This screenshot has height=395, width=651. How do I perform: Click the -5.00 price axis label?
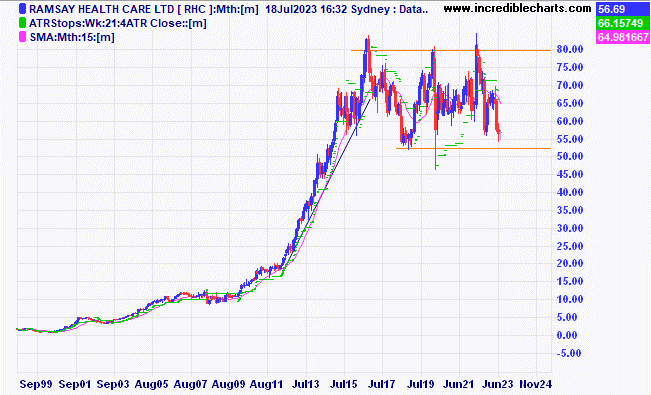click(x=570, y=353)
